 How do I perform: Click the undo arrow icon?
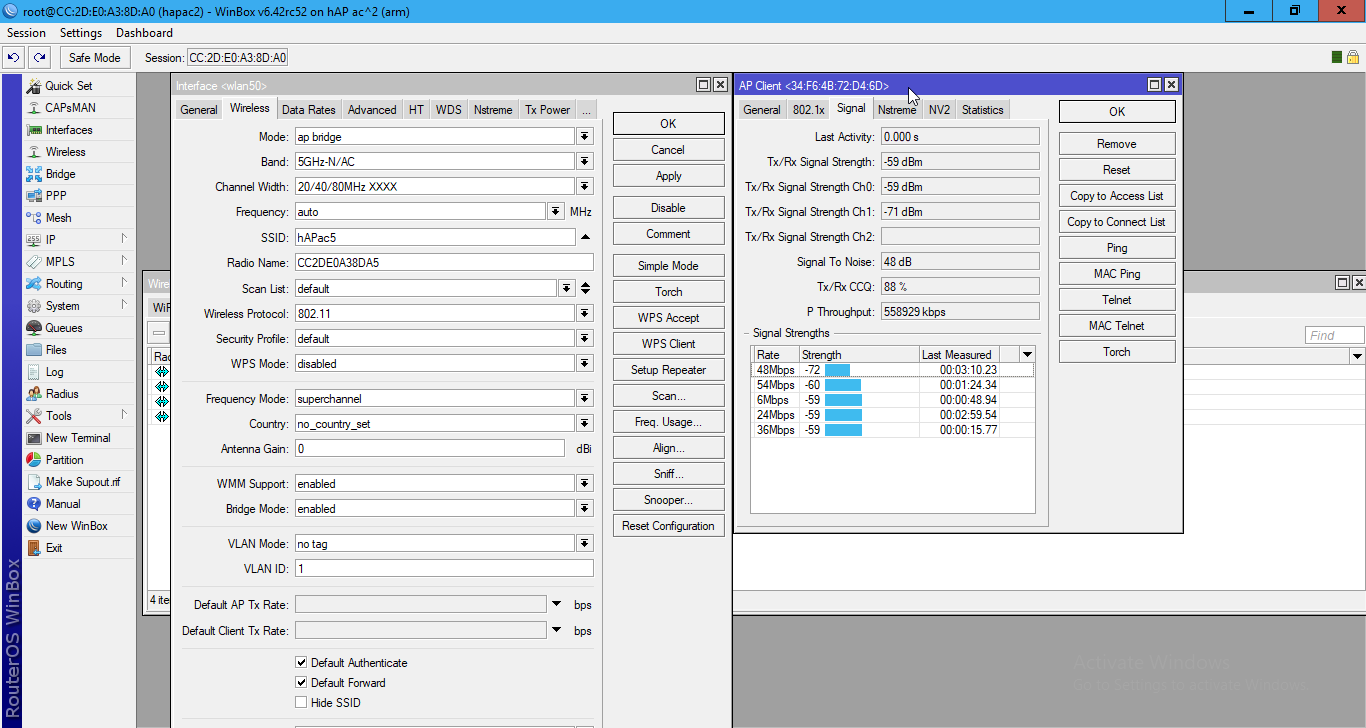click(x=14, y=58)
